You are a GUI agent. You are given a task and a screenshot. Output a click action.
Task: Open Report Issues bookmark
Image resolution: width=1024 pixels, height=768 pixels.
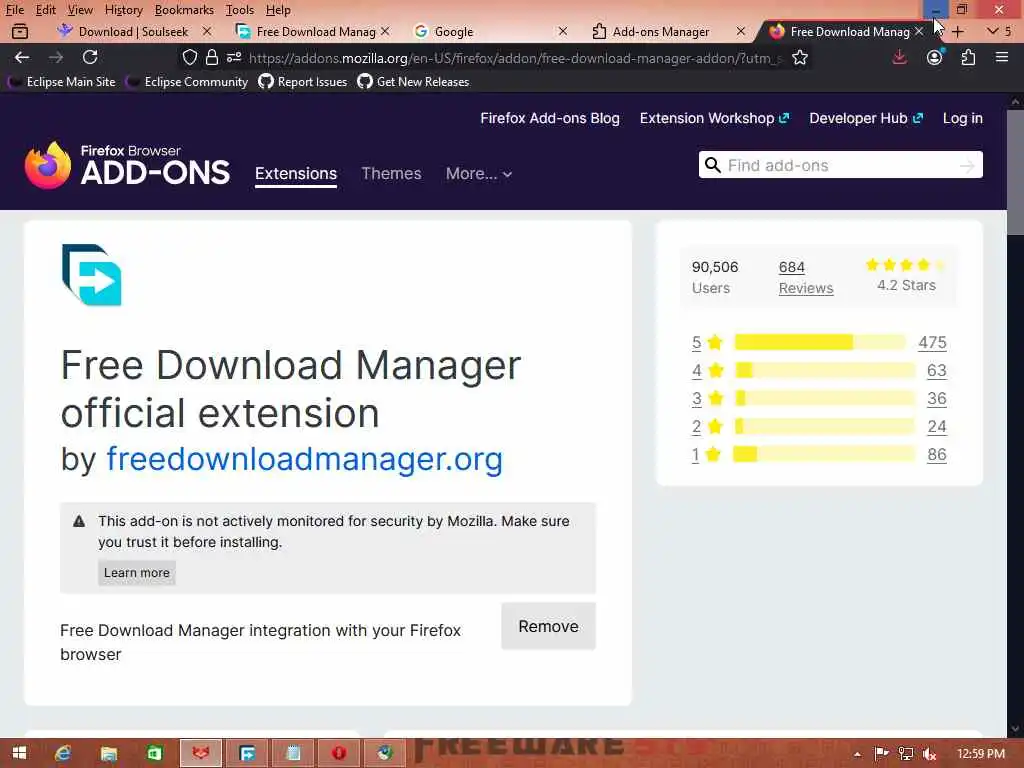point(303,82)
